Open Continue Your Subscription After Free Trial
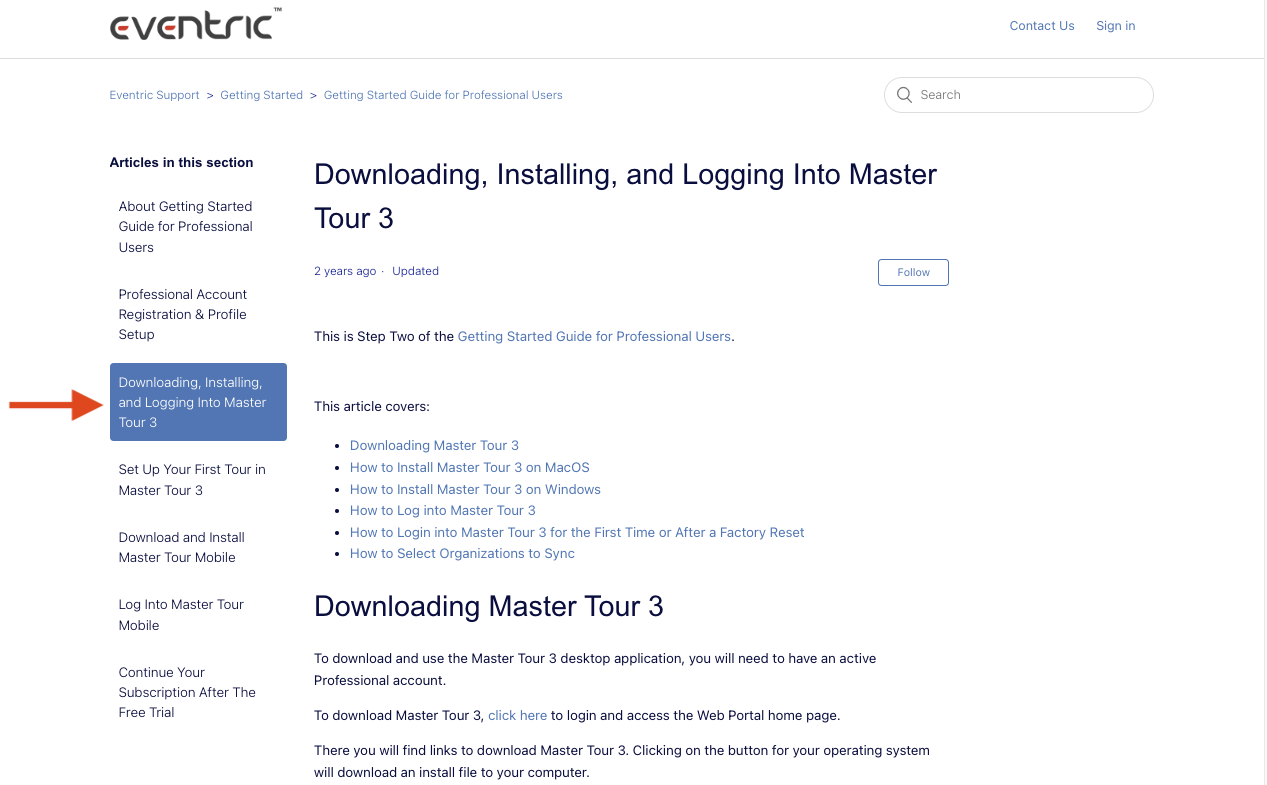Viewport: 1267px width, 785px height. [198, 692]
